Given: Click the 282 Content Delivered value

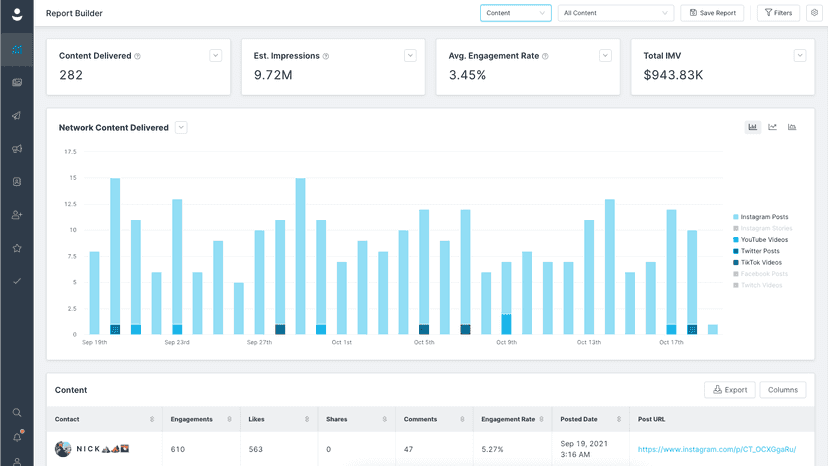Looking at the screenshot, I should click(x=71, y=75).
